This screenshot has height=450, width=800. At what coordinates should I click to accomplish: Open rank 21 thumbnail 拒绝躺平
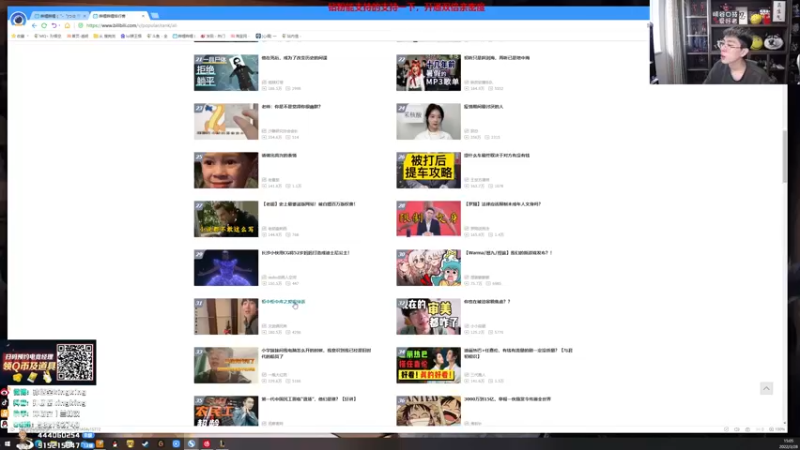pos(226,72)
